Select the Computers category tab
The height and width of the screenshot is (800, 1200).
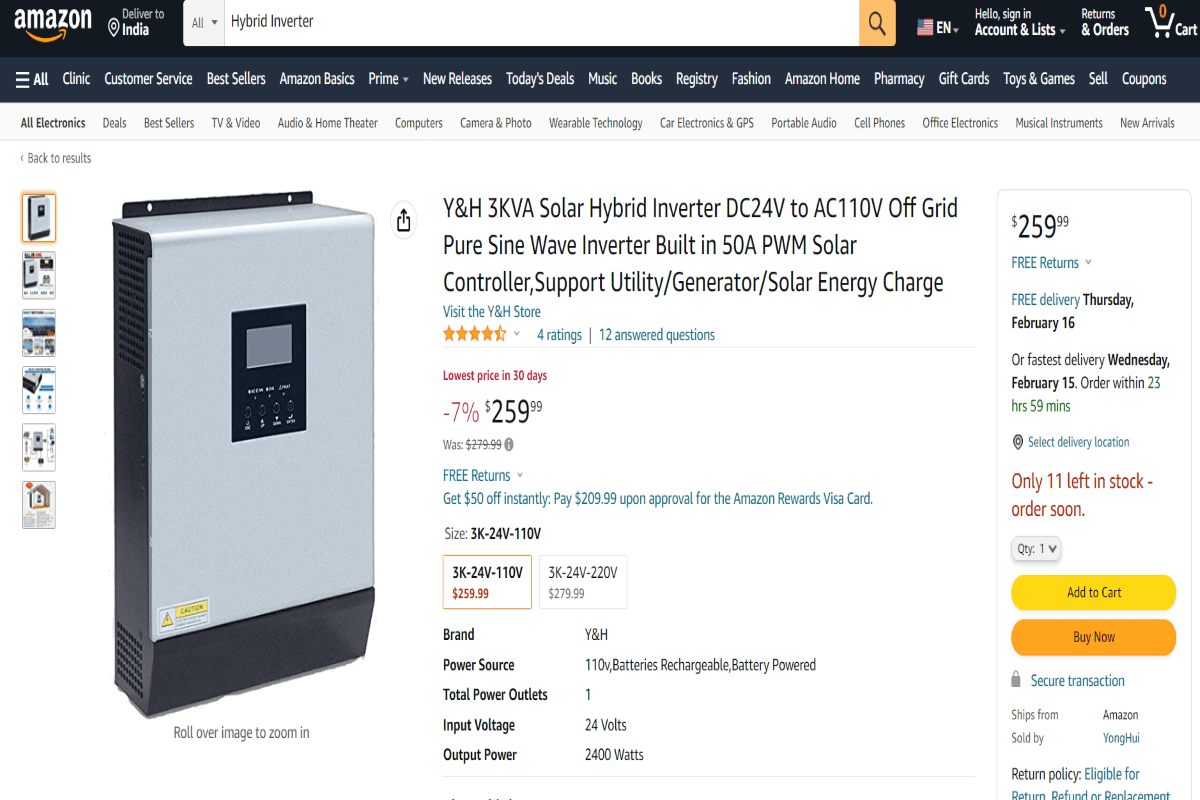click(418, 122)
